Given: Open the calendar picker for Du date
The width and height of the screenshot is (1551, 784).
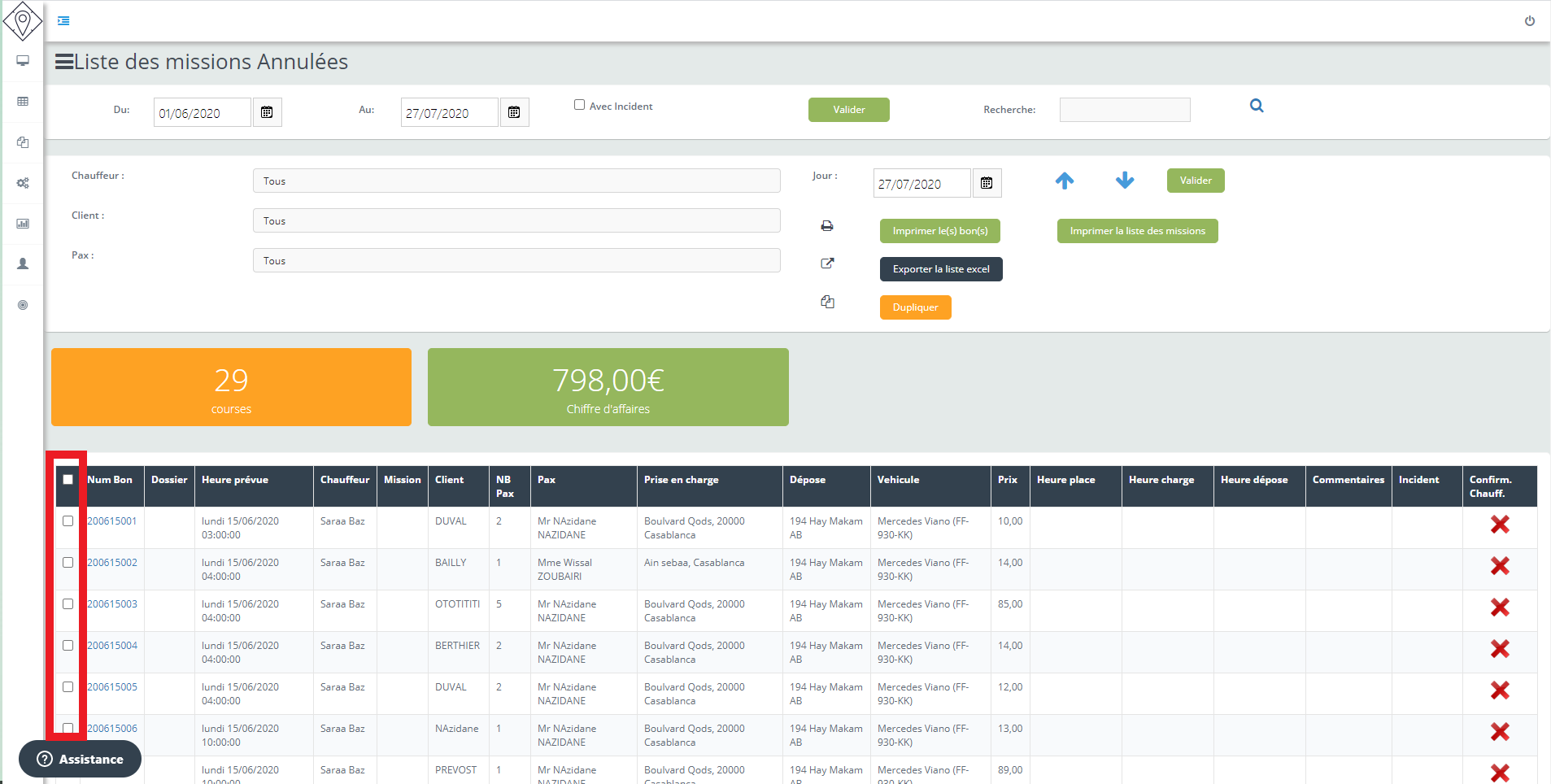Looking at the screenshot, I should pos(267,112).
